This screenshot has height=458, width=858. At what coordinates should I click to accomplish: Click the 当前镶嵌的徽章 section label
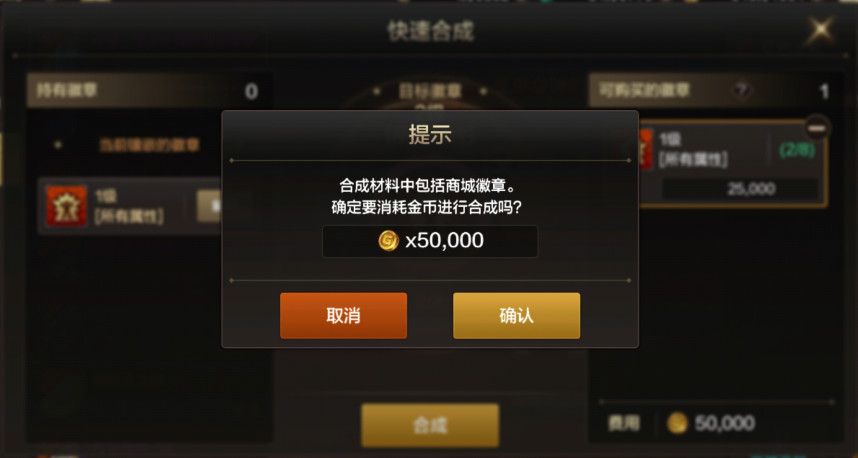pos(149,145)
